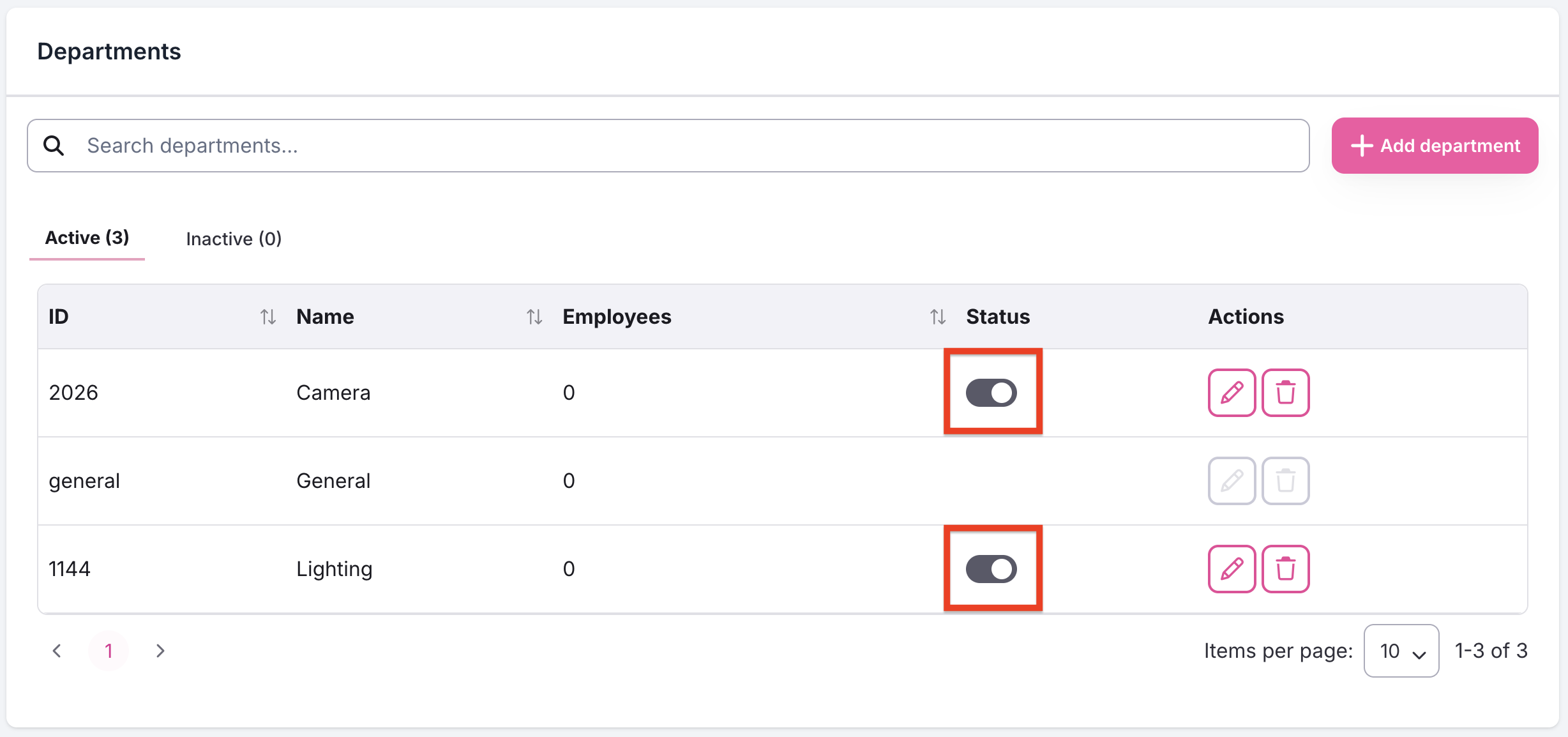This screenshot has height=737, width=1568.
Task: Open the items per page dropdown
Action: tap(1401, 651)
